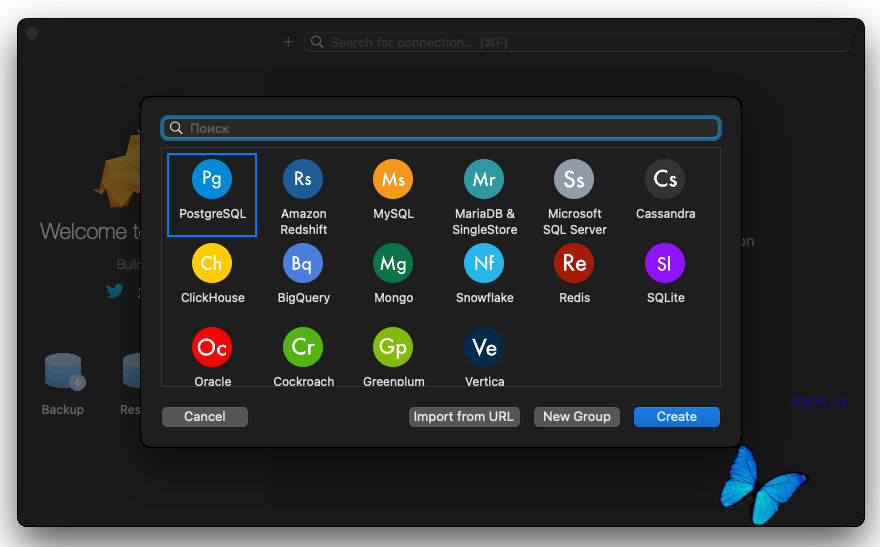Pick the Snowflake driver icon
This screenshot has width=880, height=547.
484,263
